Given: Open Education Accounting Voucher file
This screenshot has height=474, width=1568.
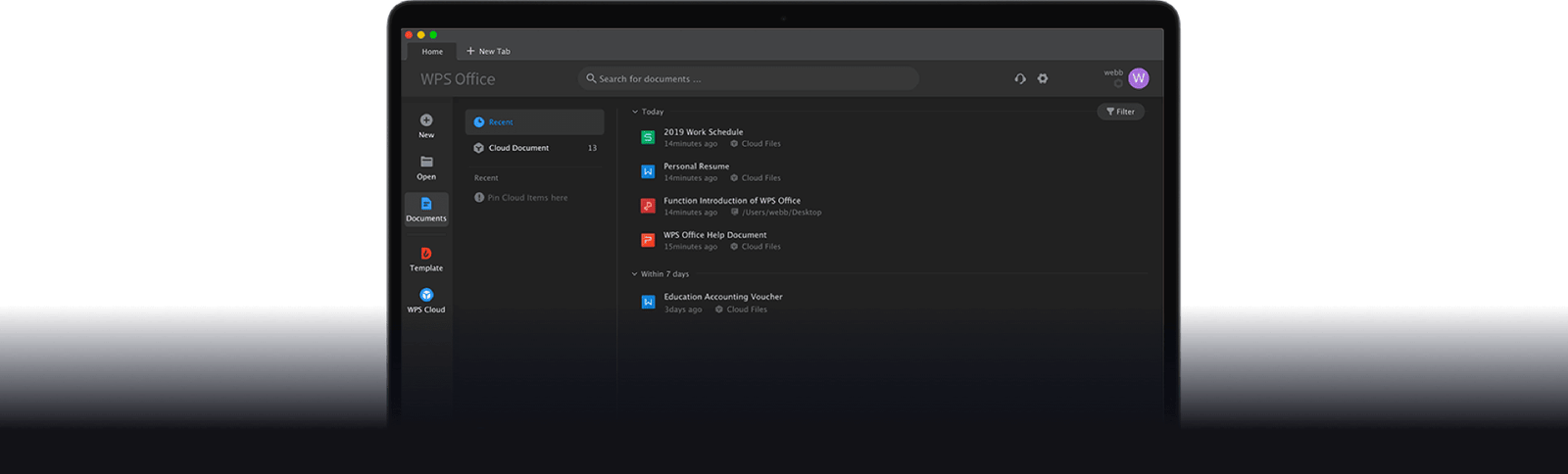Looking at the screenshot, I should [723, 297].
